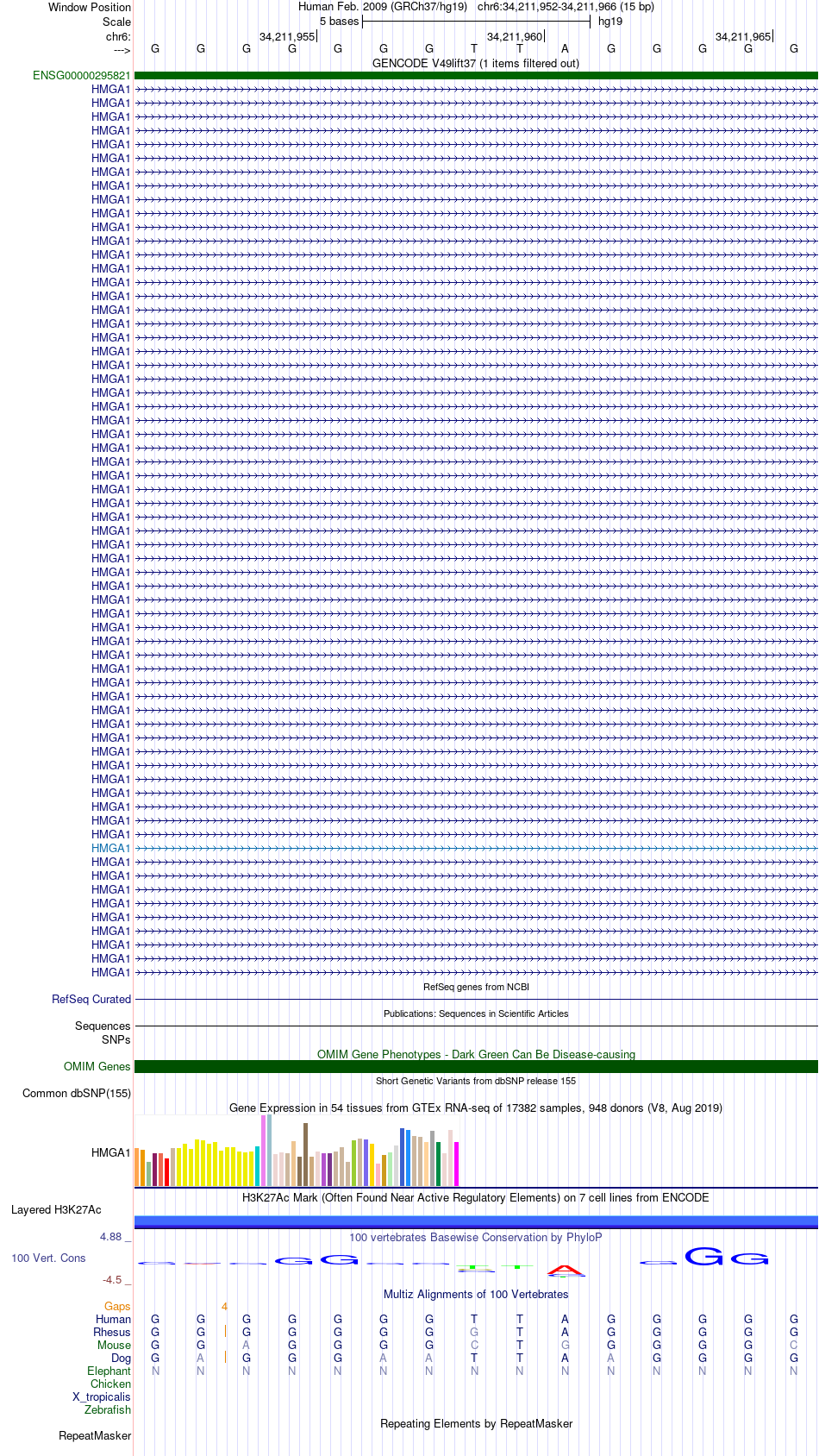Screen dimensions: 819x1456
Task: Click the tall violet bar in GTEx chart
Action: pos(264,1151)
